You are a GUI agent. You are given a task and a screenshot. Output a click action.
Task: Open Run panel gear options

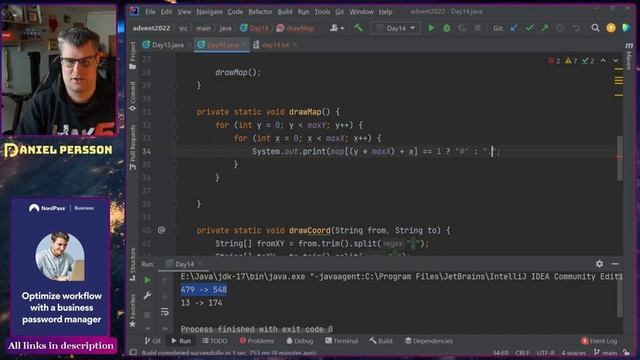(x=599, y=264)
